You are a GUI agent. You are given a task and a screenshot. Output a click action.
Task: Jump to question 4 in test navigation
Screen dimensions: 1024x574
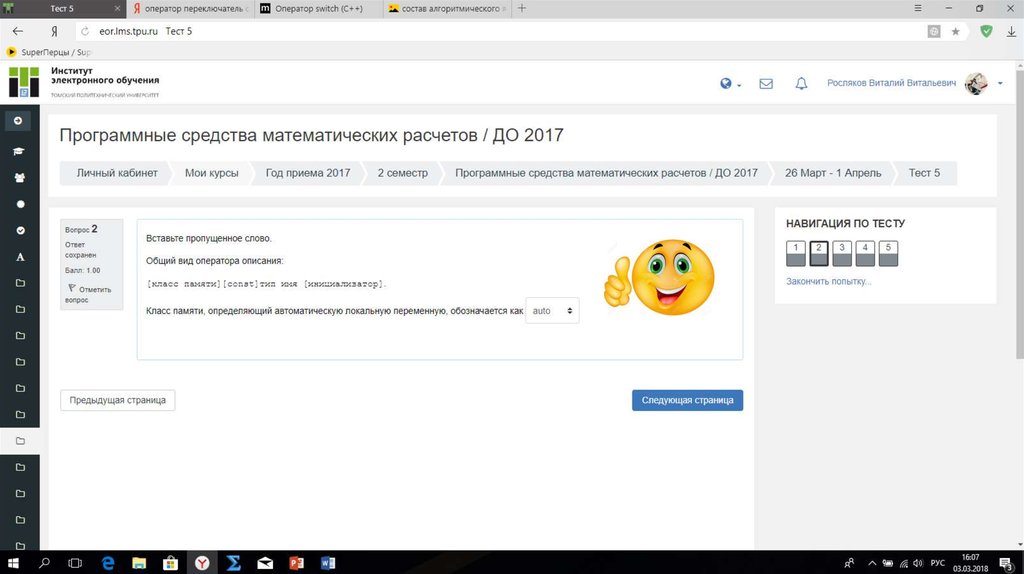coord(865,253)
